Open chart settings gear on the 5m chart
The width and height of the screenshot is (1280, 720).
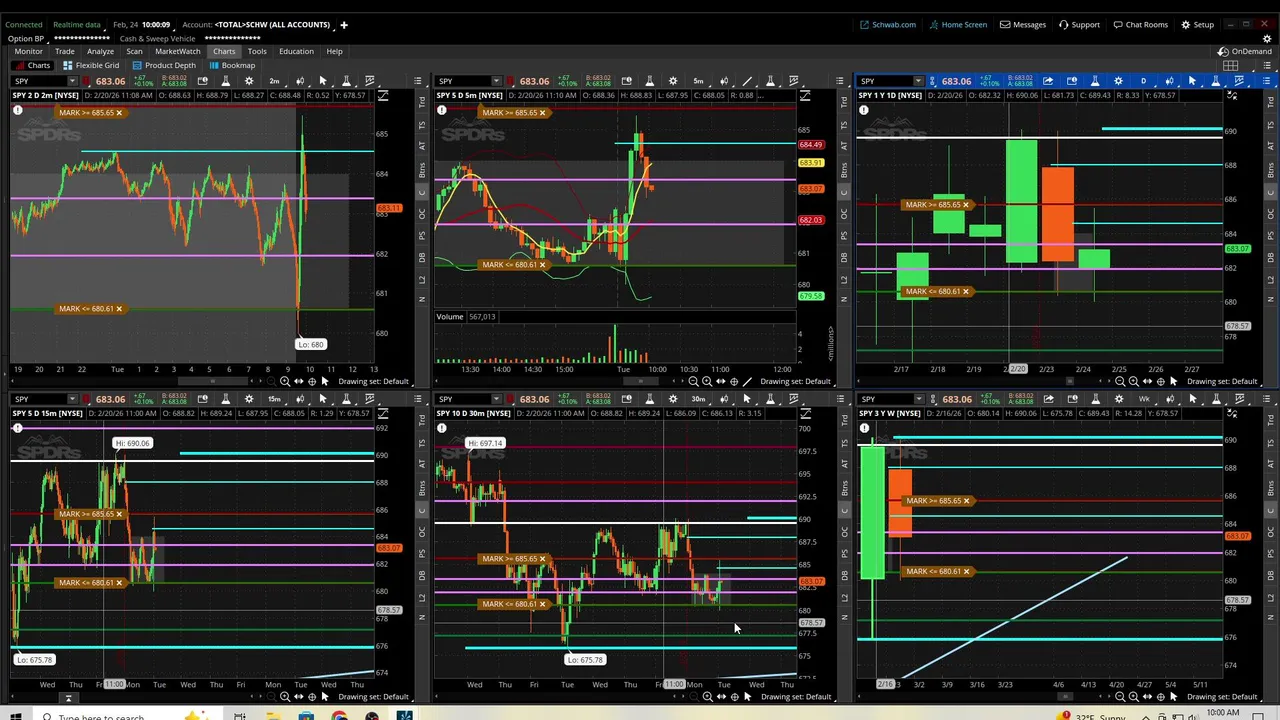click(673, 81)
